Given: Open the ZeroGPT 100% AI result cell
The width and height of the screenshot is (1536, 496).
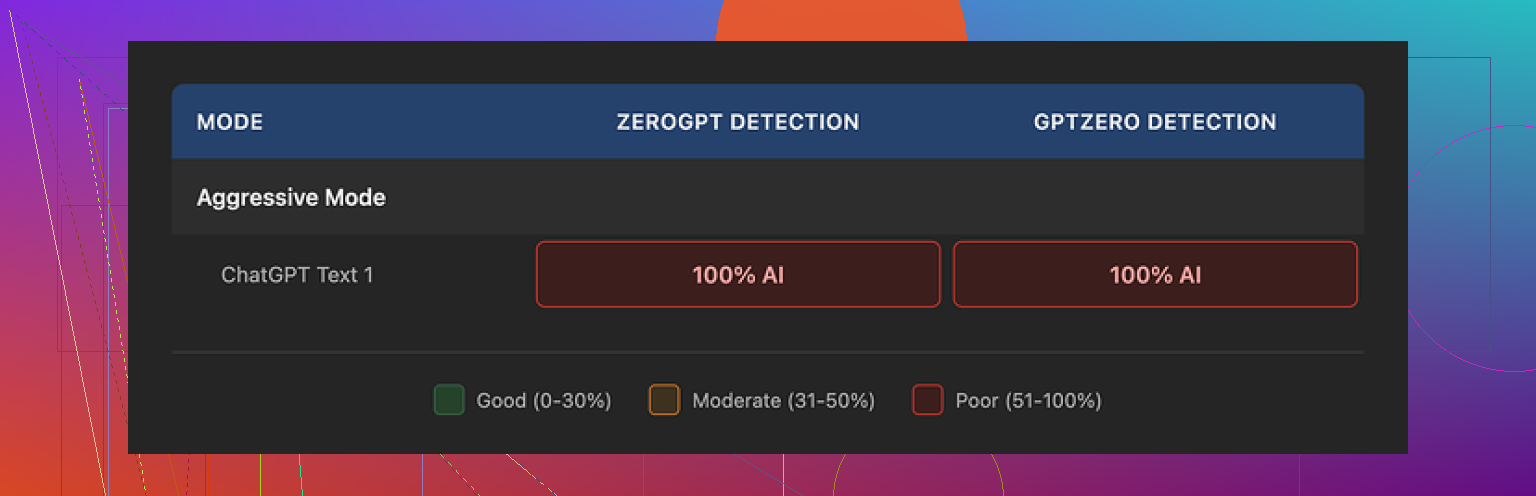Looking at the screenshot, I should tap(738, 274).
